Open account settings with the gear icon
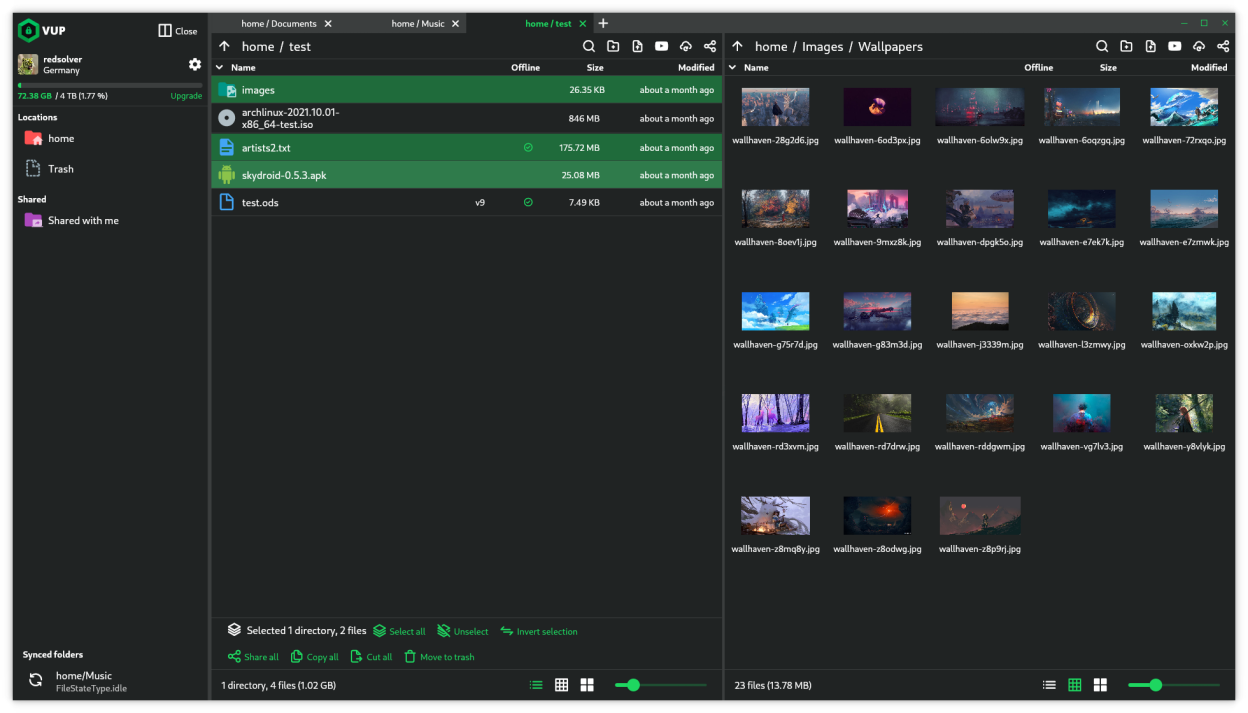 (195, 63)
